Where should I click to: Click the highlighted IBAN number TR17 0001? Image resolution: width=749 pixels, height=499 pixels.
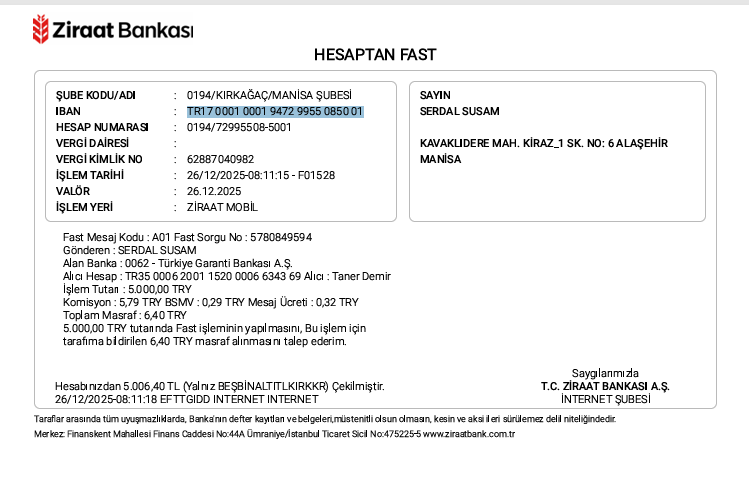[275, 111]
